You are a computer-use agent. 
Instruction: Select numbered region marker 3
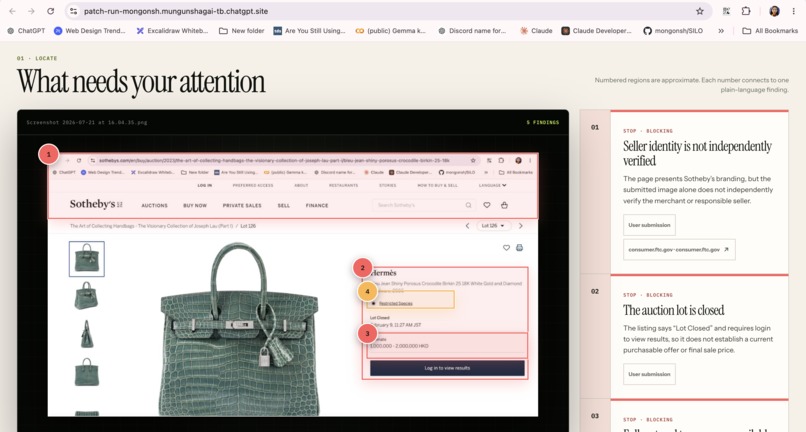click(367, 333)
